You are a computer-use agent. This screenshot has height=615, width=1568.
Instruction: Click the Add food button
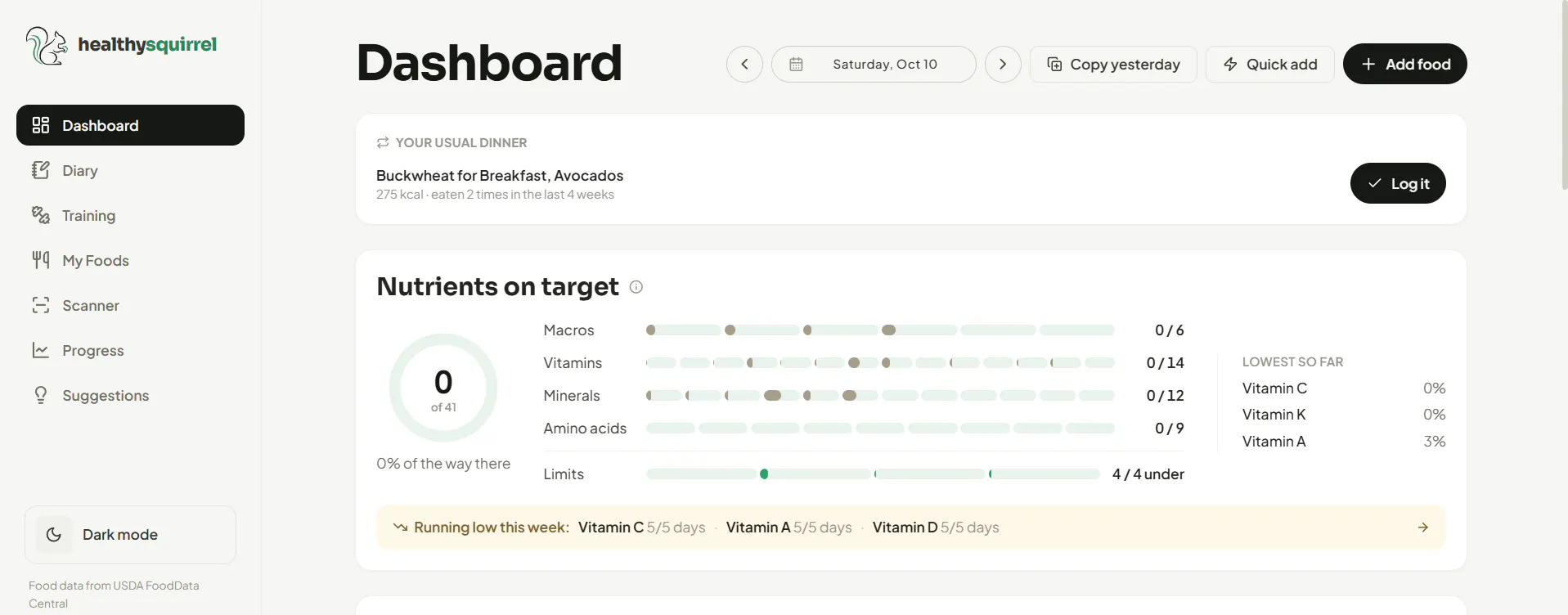(x=1405, y=64)
